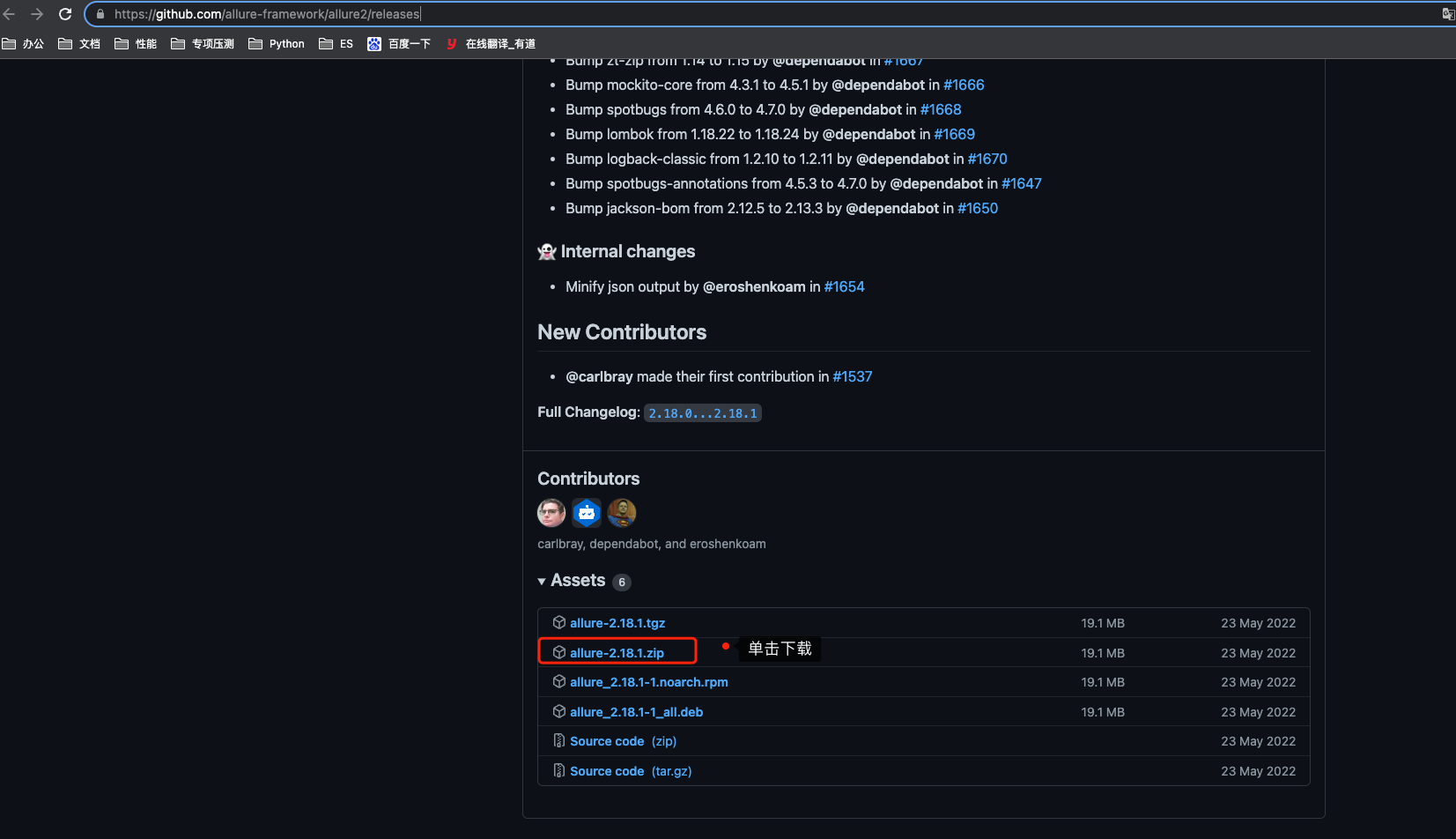Click the Assets count badge showing 6
This screenshot has height=839, width=1456.
tap(622, 583)
